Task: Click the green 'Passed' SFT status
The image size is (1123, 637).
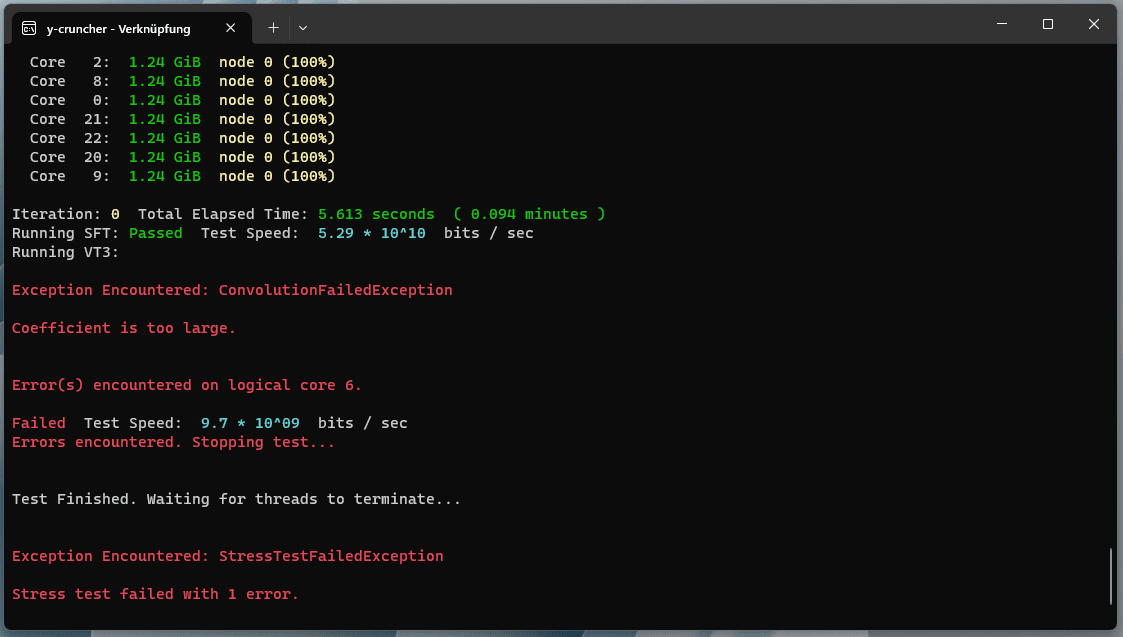Action: coord(155,233)
